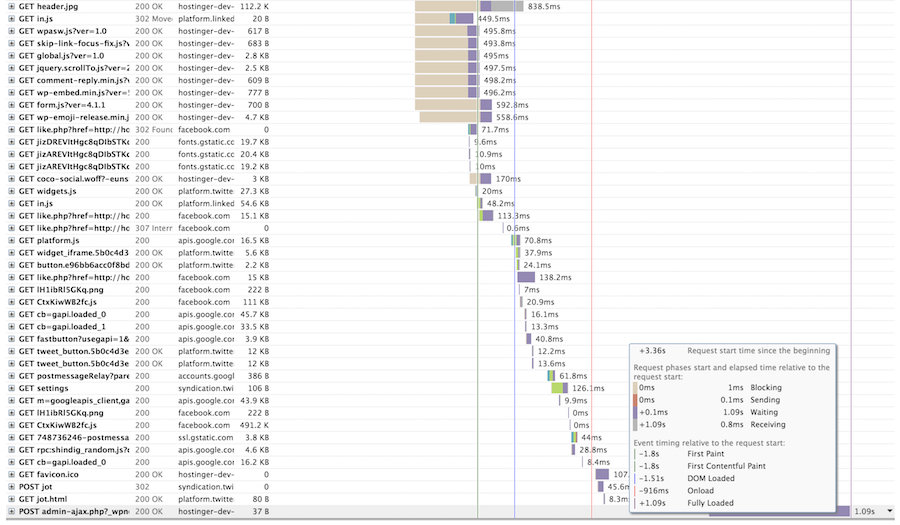This screenshot has height=525, width=900.
Task: Expand the GET header.jpg request row
Action: 9,6
